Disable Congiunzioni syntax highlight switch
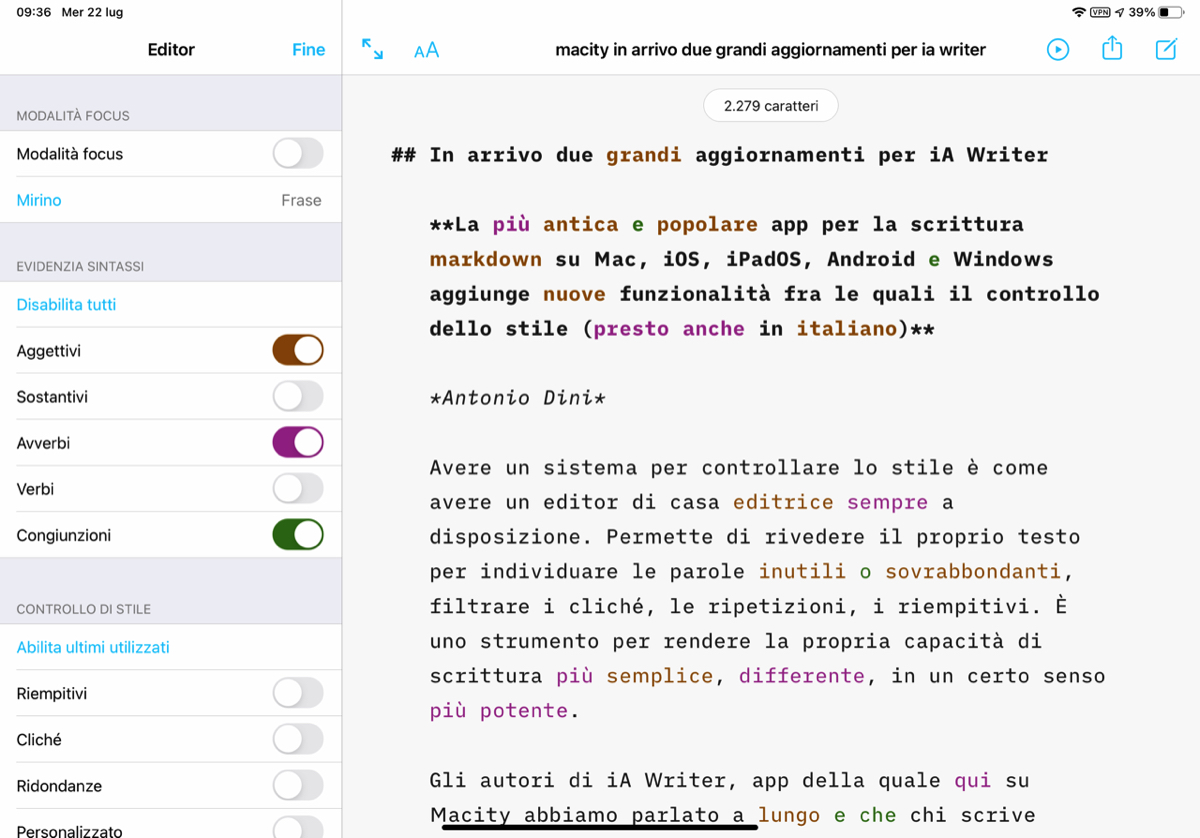1200x838 pixels. click(298, 535)
